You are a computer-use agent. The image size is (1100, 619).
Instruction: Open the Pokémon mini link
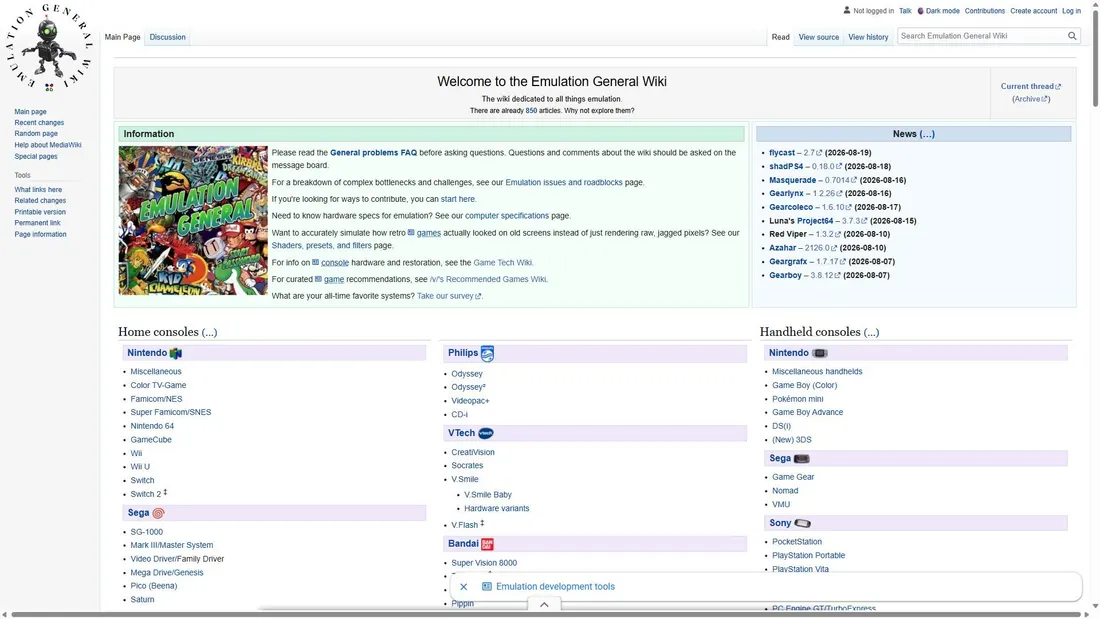coord(798,399)
